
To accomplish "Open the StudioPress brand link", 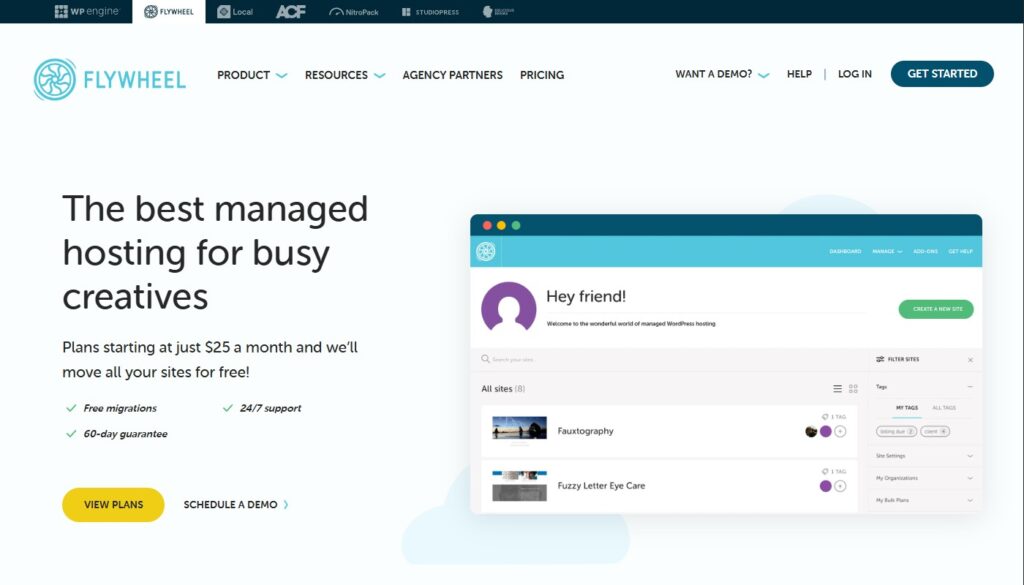I will (430, 12).
